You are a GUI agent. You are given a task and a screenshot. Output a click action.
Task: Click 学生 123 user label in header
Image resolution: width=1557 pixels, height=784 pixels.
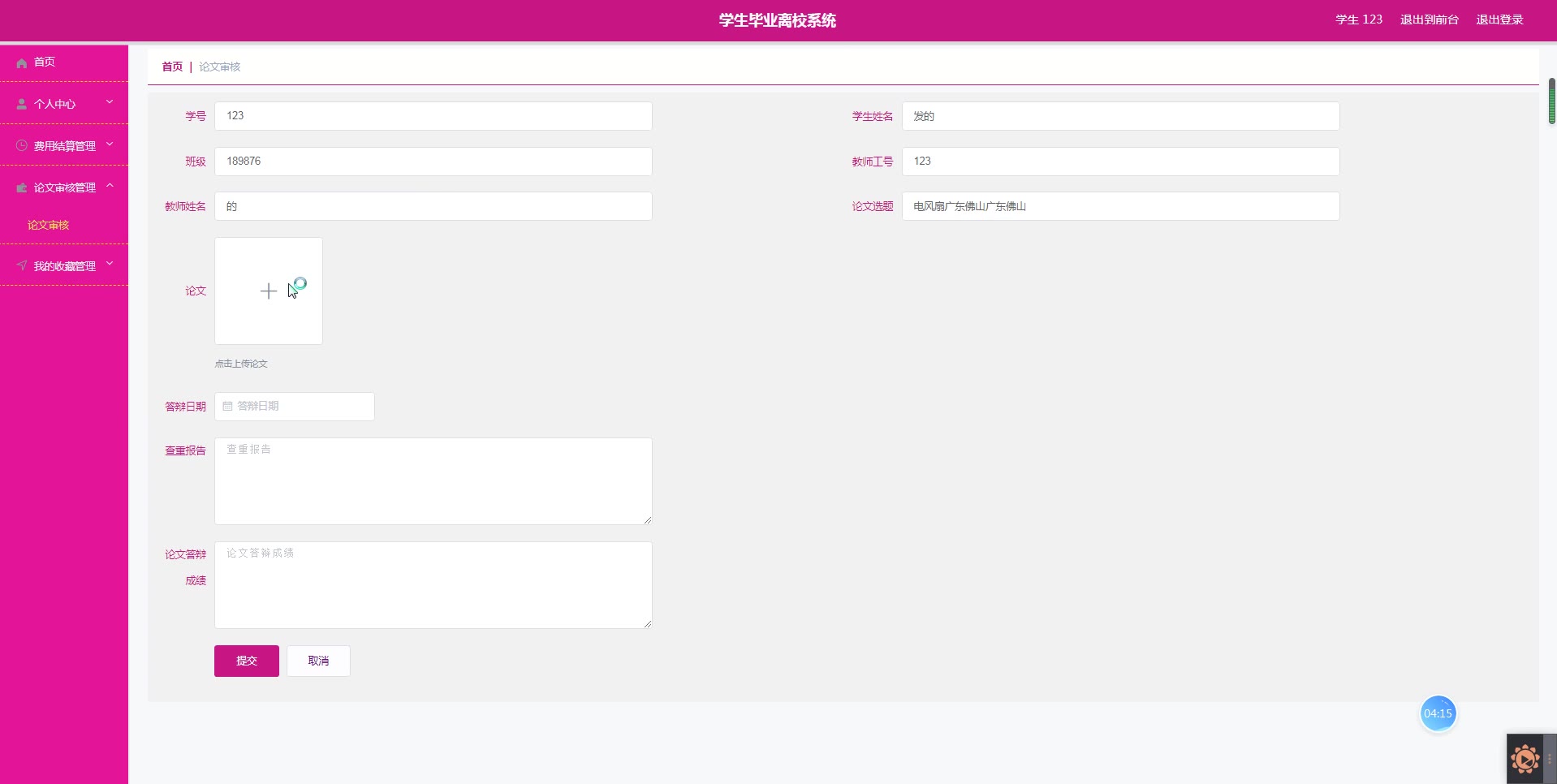[1359, 19]
